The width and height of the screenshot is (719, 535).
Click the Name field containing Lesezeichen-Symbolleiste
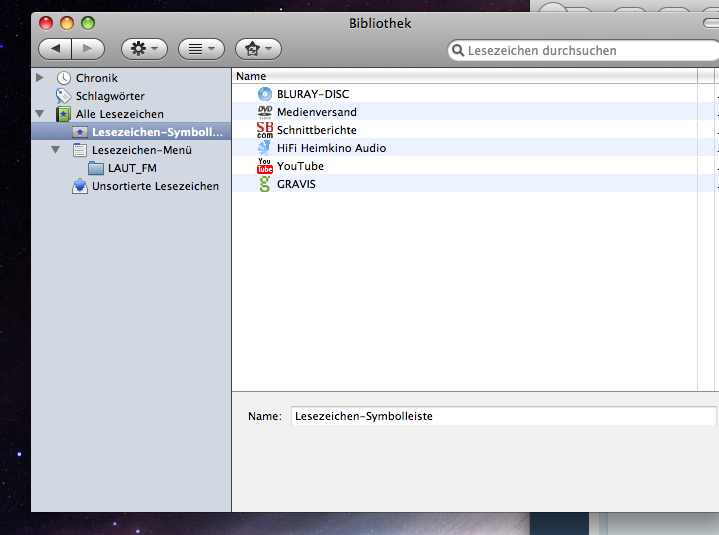point(503,416)
